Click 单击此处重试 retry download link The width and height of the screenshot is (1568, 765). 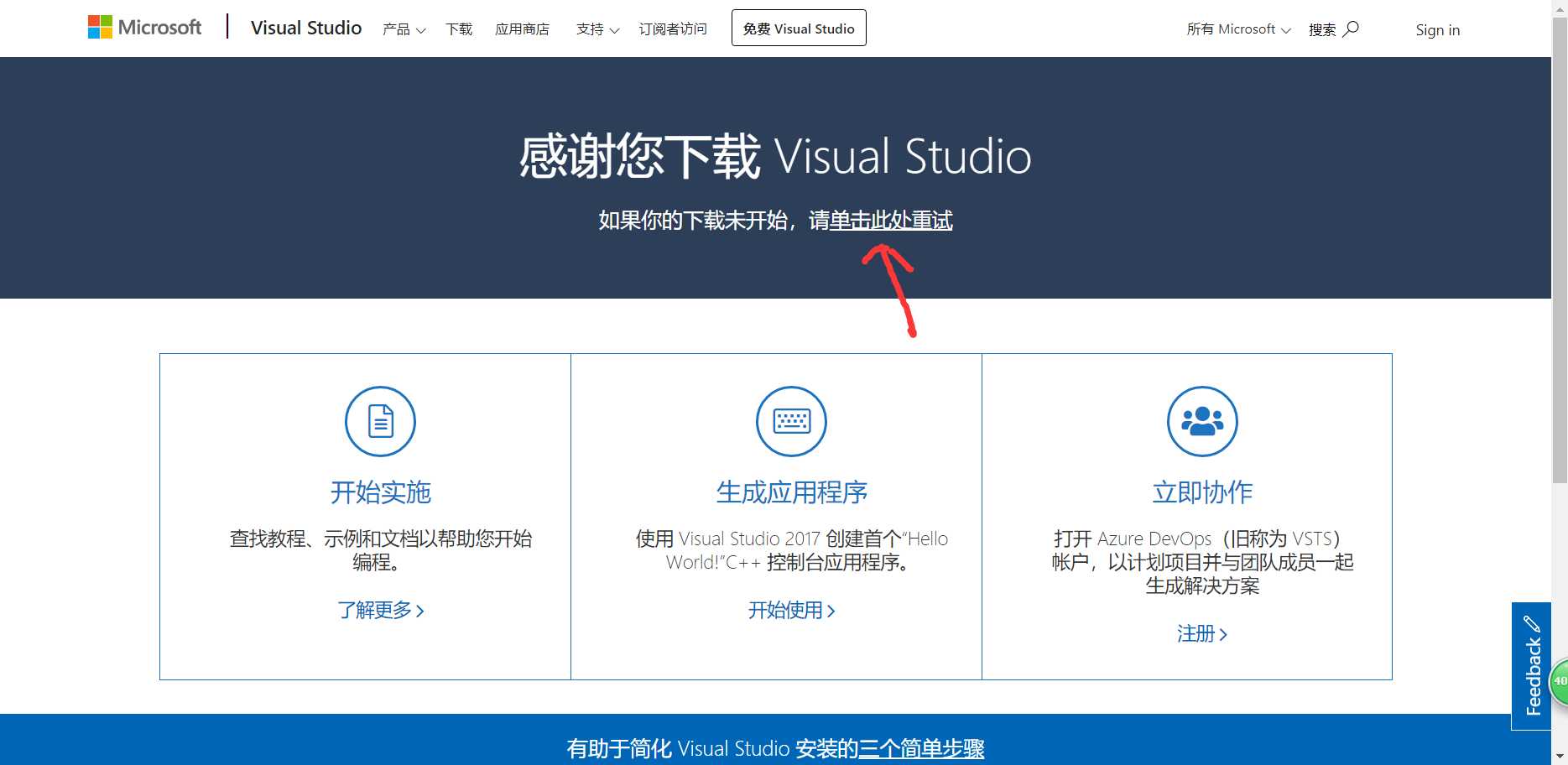coord(891,221)
